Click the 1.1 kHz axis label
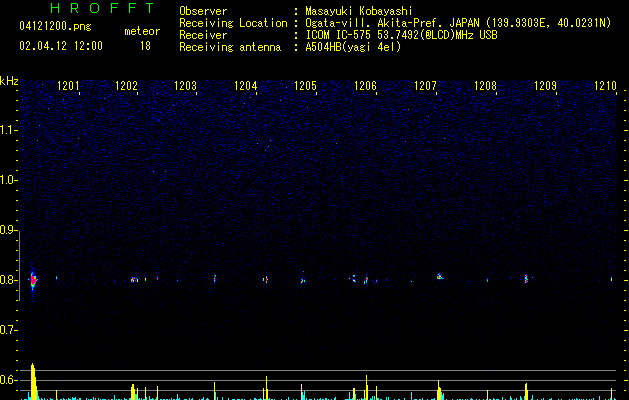The height and width of the screenshot is (400, 629). point(8,130)
